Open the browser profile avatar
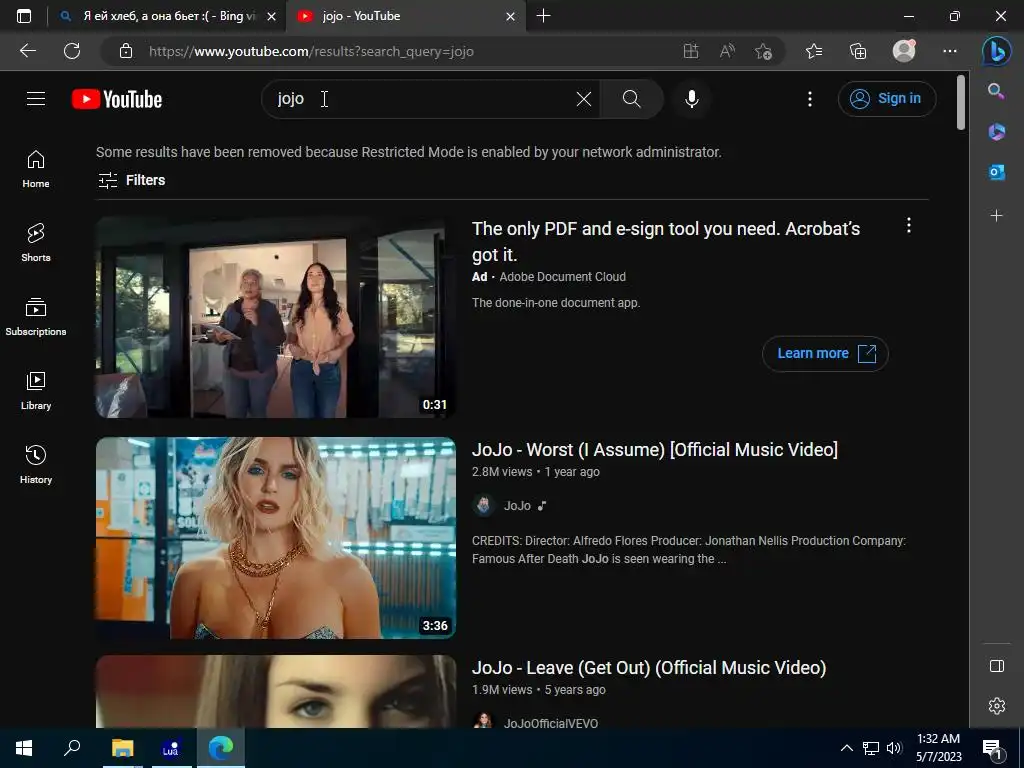This screenshot has height=768, width=1024. point(904,51)
